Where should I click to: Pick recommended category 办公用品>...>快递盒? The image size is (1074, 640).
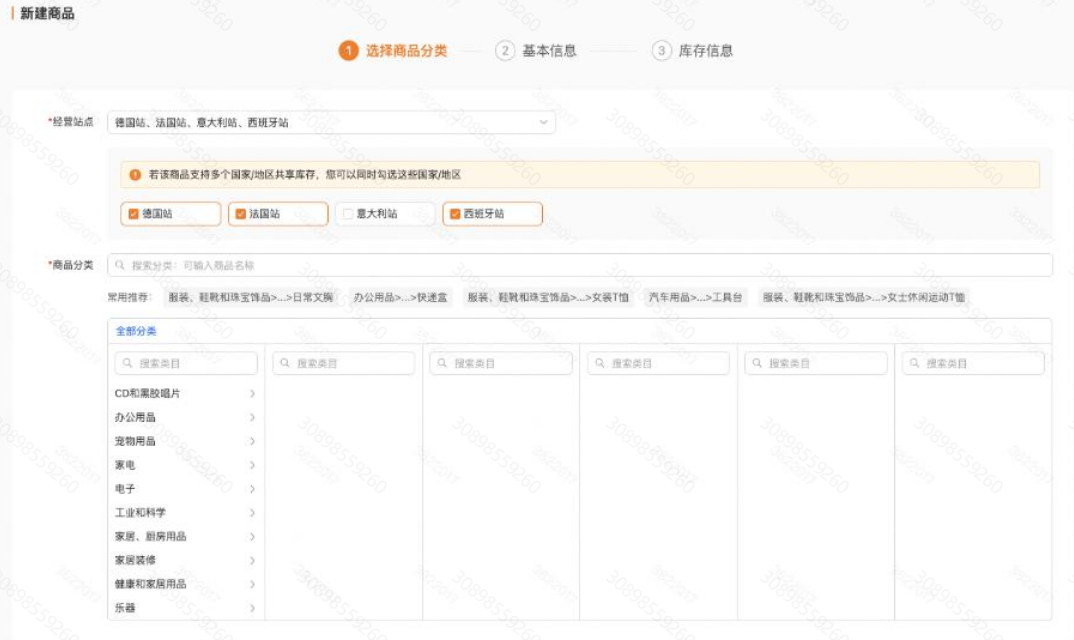click(400, 298)
